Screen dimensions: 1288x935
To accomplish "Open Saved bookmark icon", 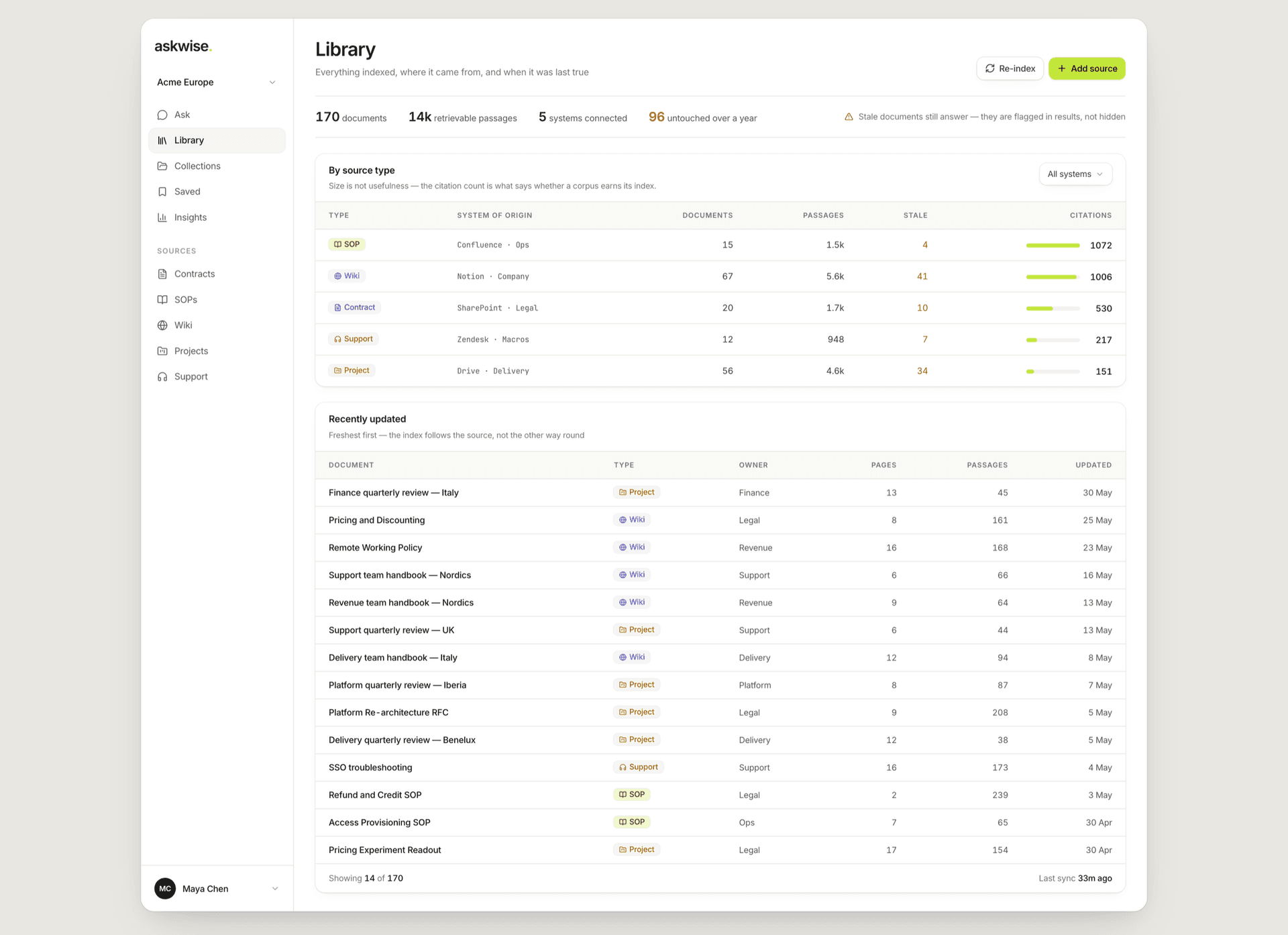I will (x=162, y=192).
